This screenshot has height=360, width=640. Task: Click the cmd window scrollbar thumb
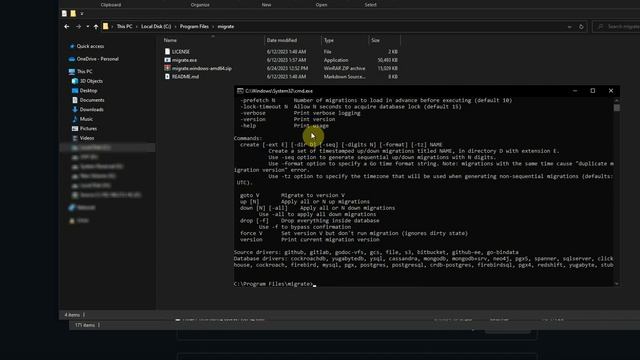pos(616,108)
